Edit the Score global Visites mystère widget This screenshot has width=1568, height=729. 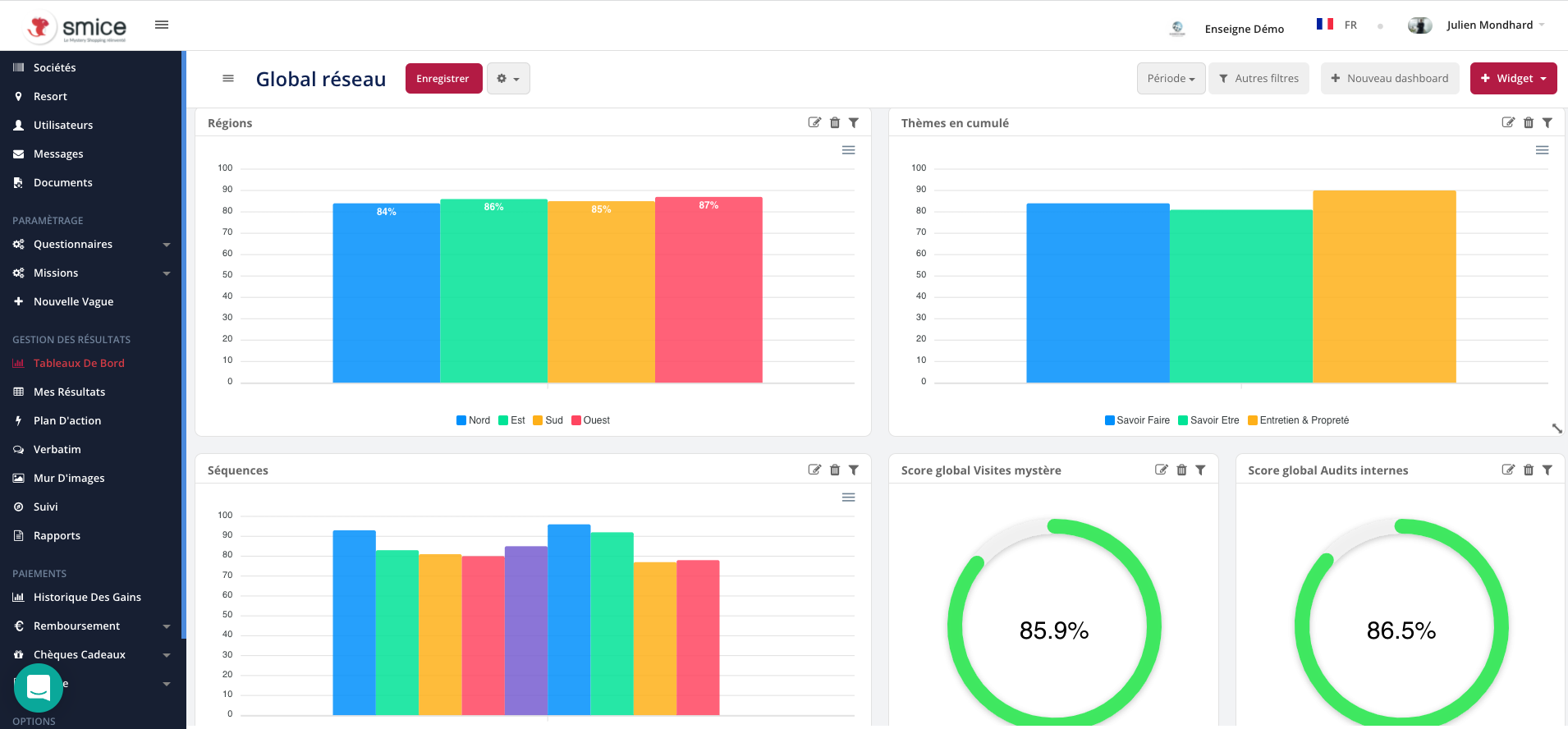[x=1161, y=470]
